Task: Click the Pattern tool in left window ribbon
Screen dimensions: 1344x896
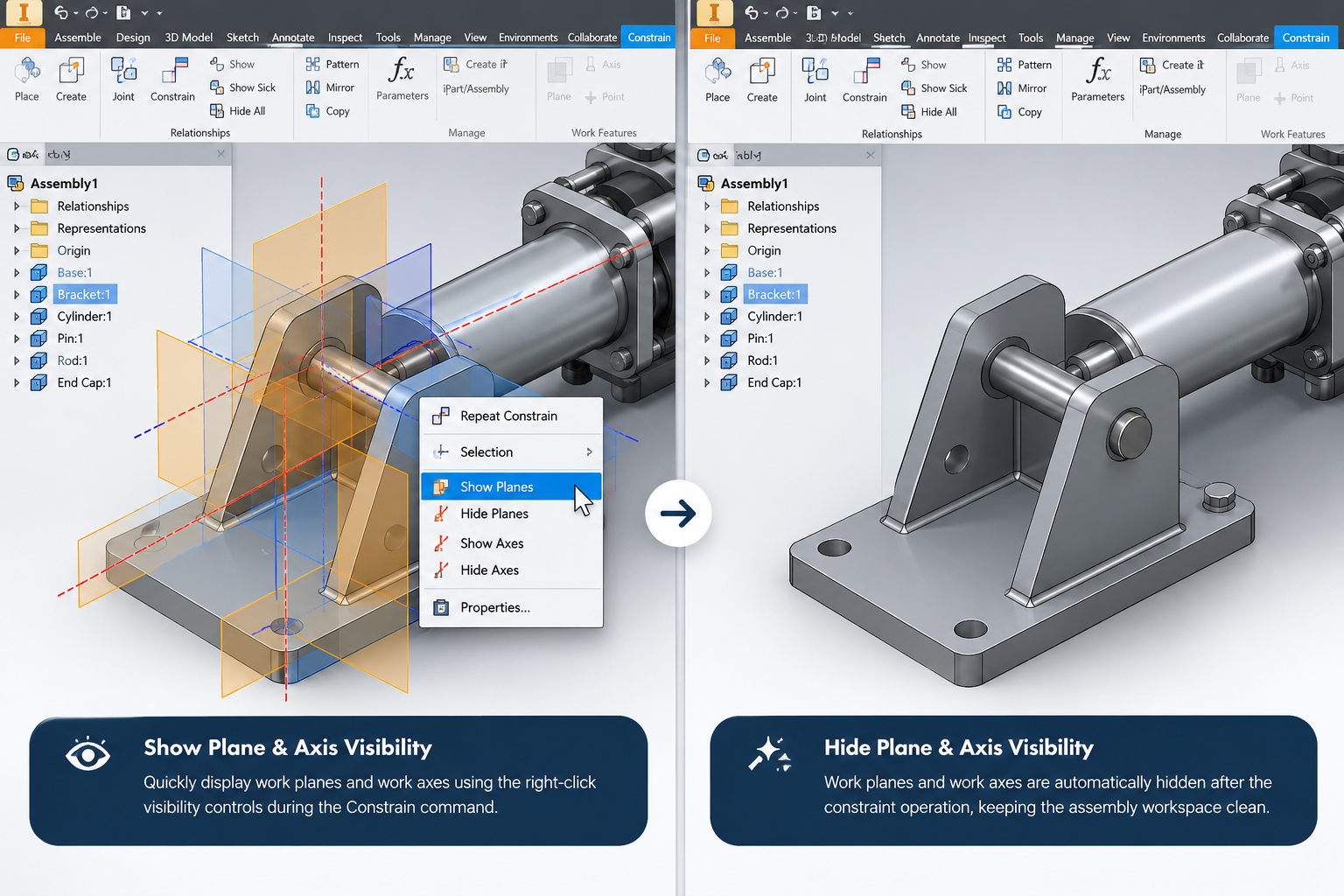Action: tap(332, 64)
